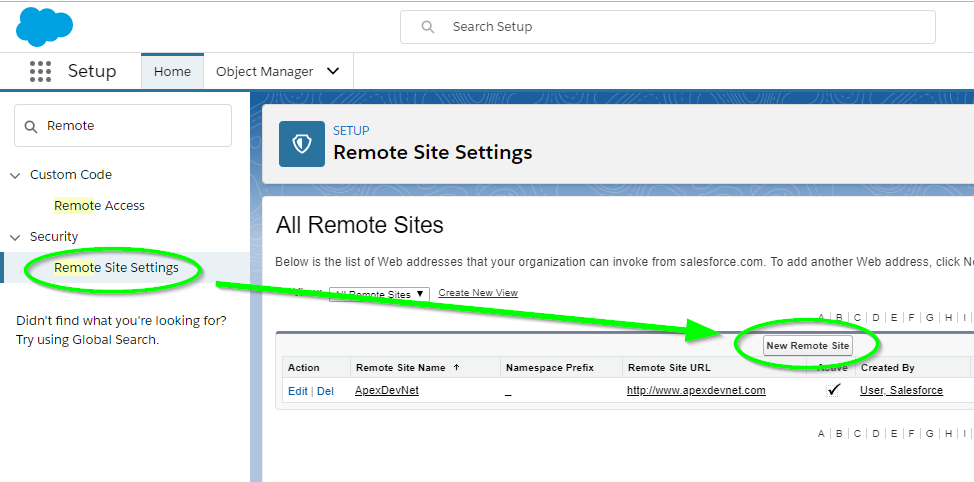974x482 pixels.
Task: Click the All Remote Sites heading
Action: (360, 225)
